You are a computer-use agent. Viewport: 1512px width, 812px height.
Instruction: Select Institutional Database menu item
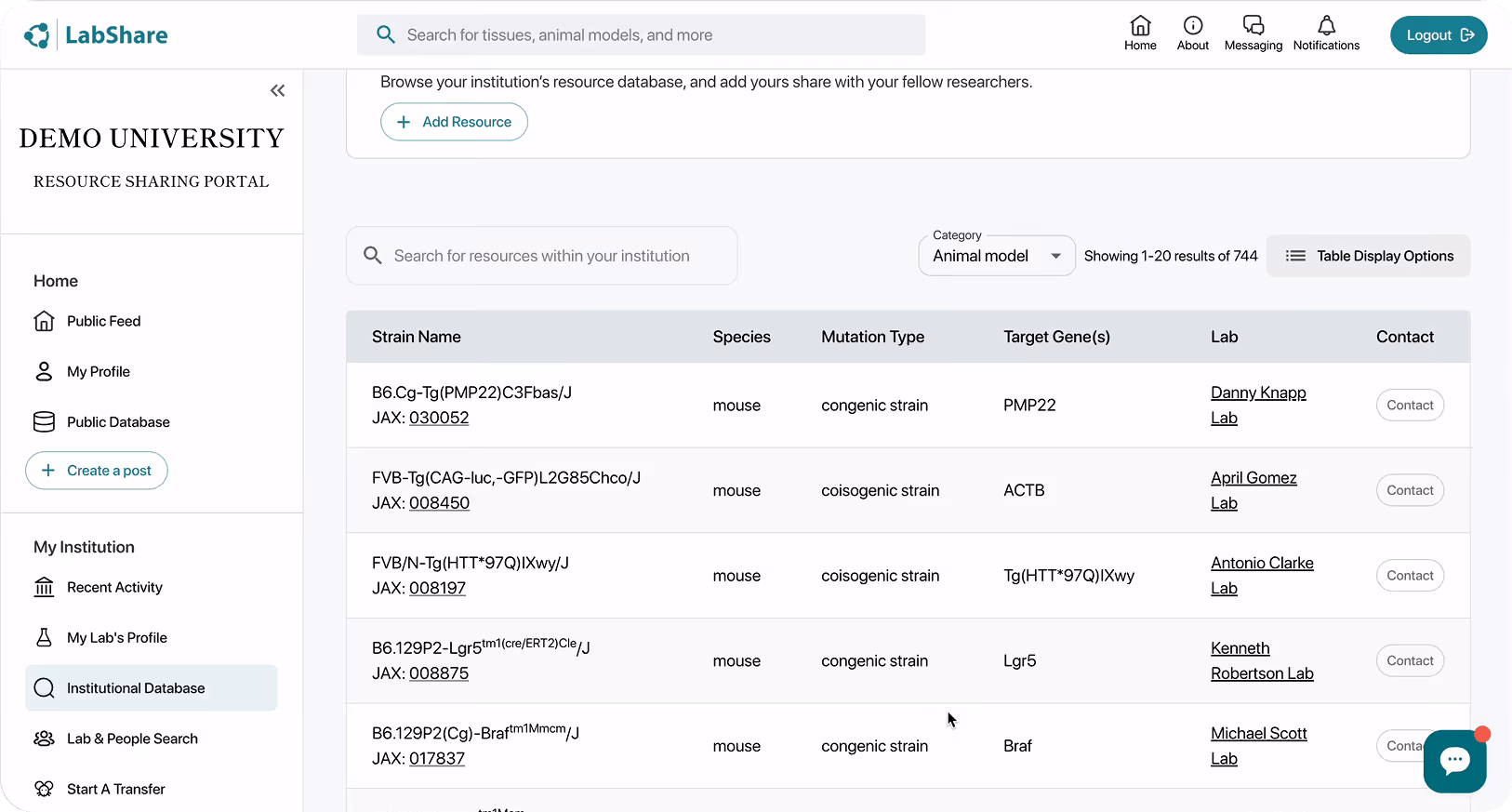pos(151,688)
